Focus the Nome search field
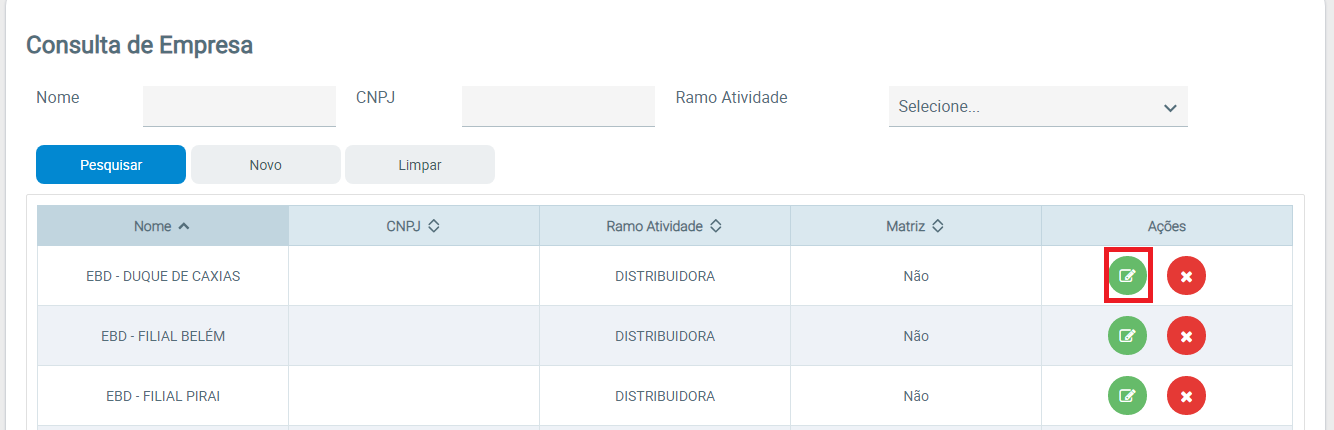Screen dimensions: 1334x430 tap(239, 106)
